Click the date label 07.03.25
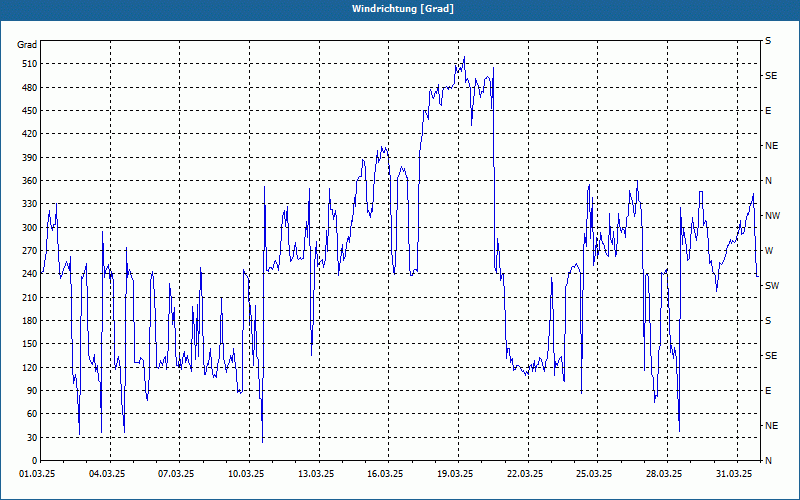800x500 pixels. pos(176,474)
